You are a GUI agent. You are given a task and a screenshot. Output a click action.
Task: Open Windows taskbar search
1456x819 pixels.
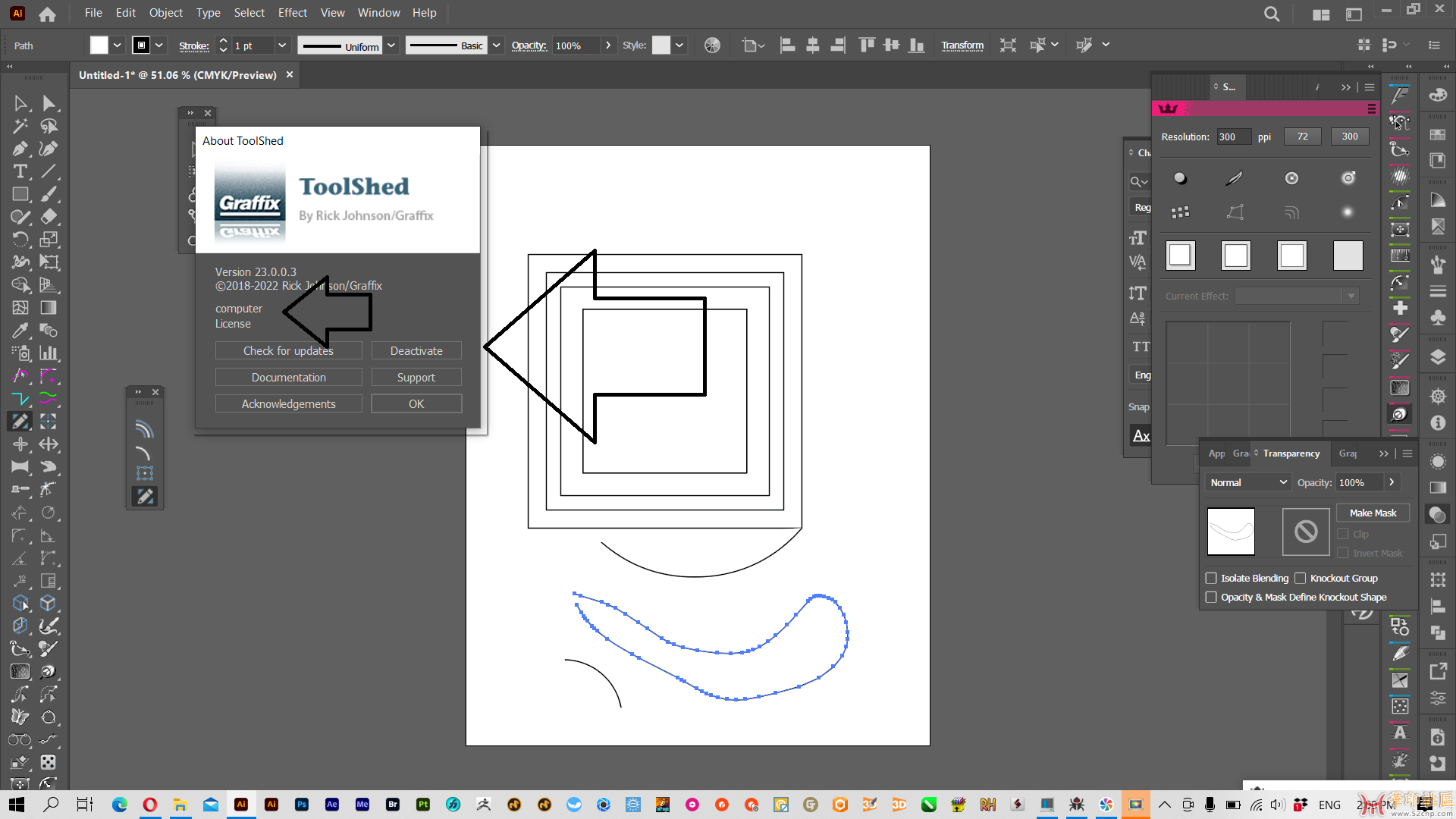pos(51,805)
